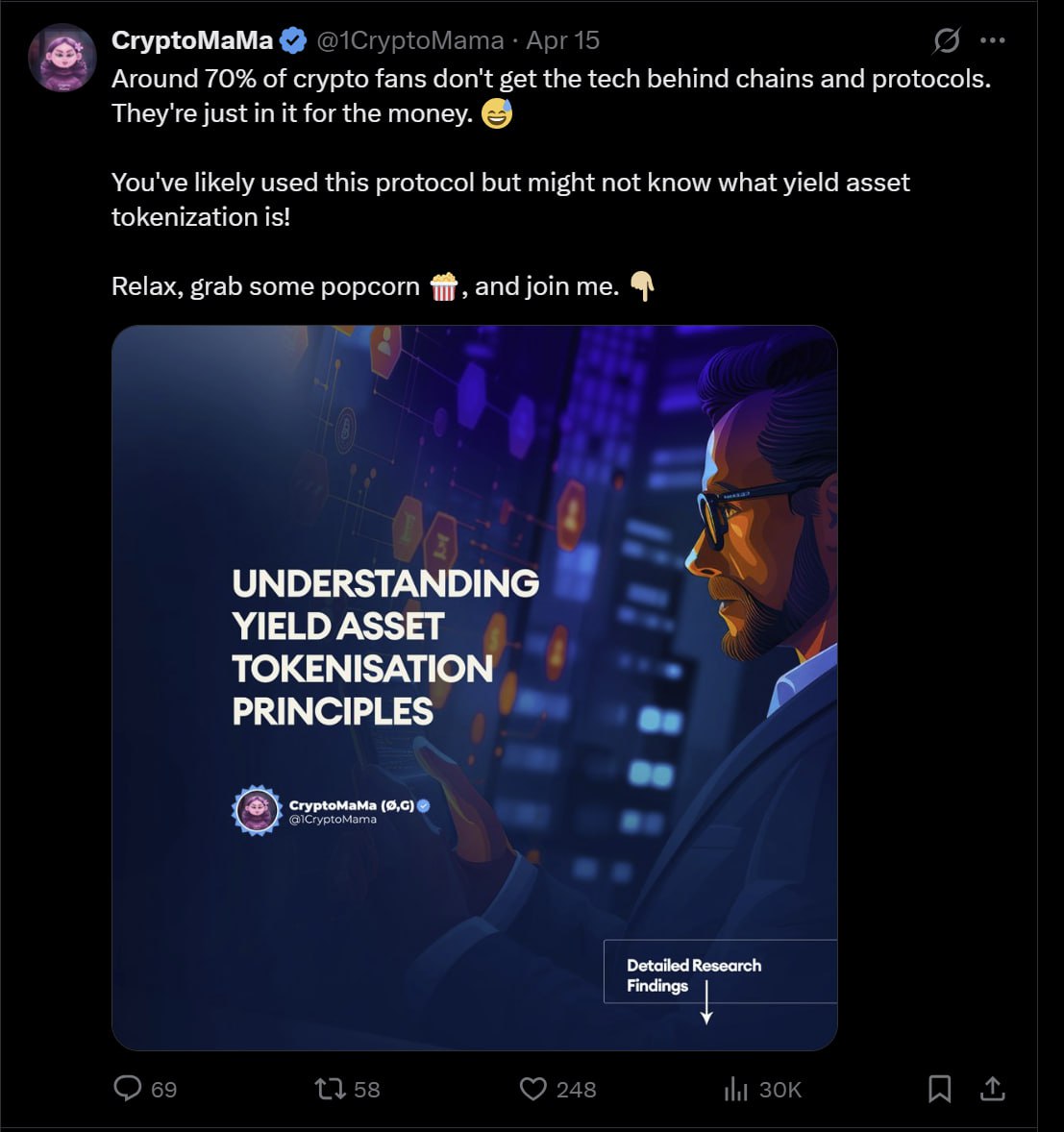Click the reply speech bubble icon

(128, 1088)
